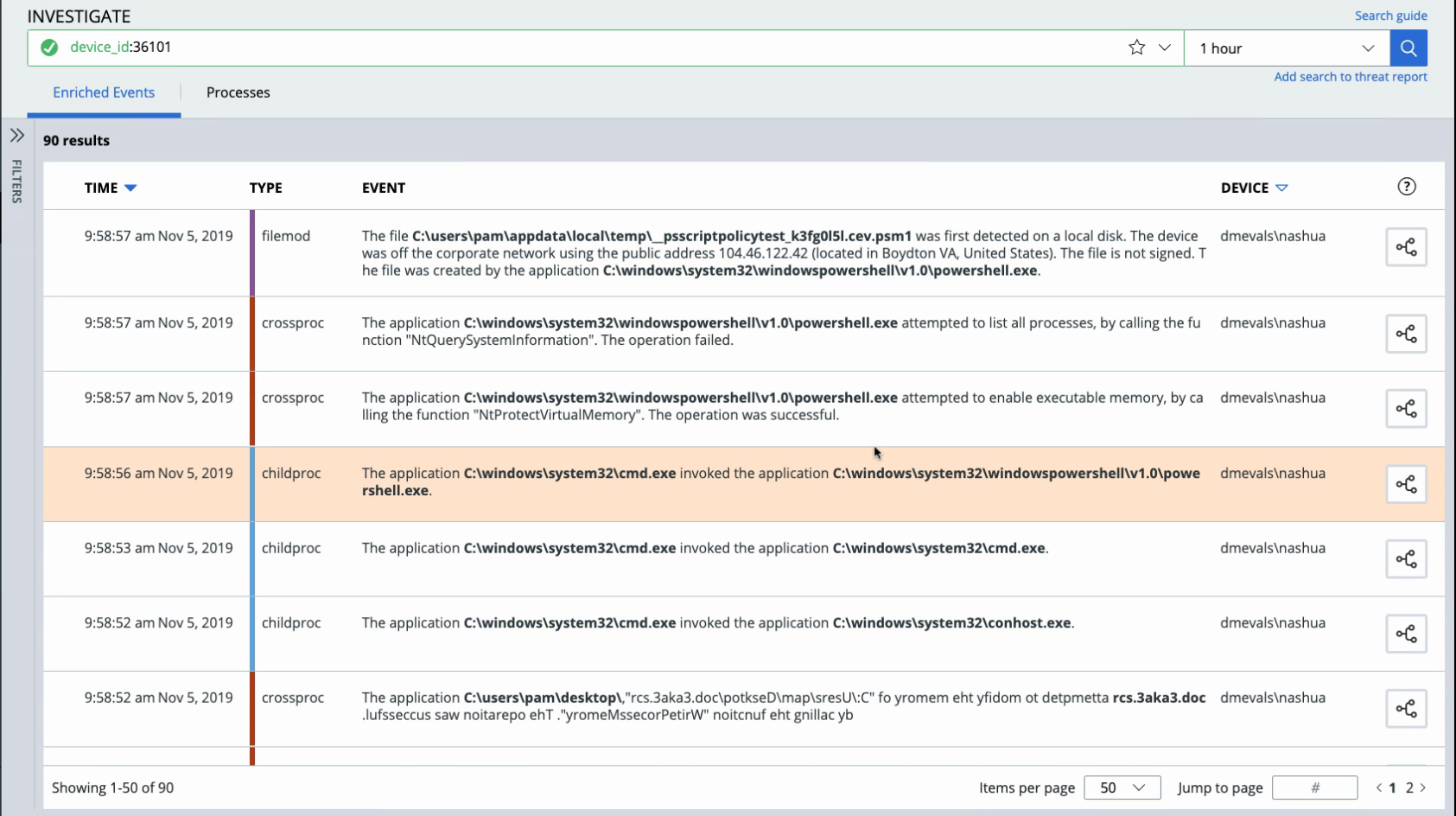Favorite this search with the star icon
Viewport: 1456px width, 816px height.
(1137, 48)
